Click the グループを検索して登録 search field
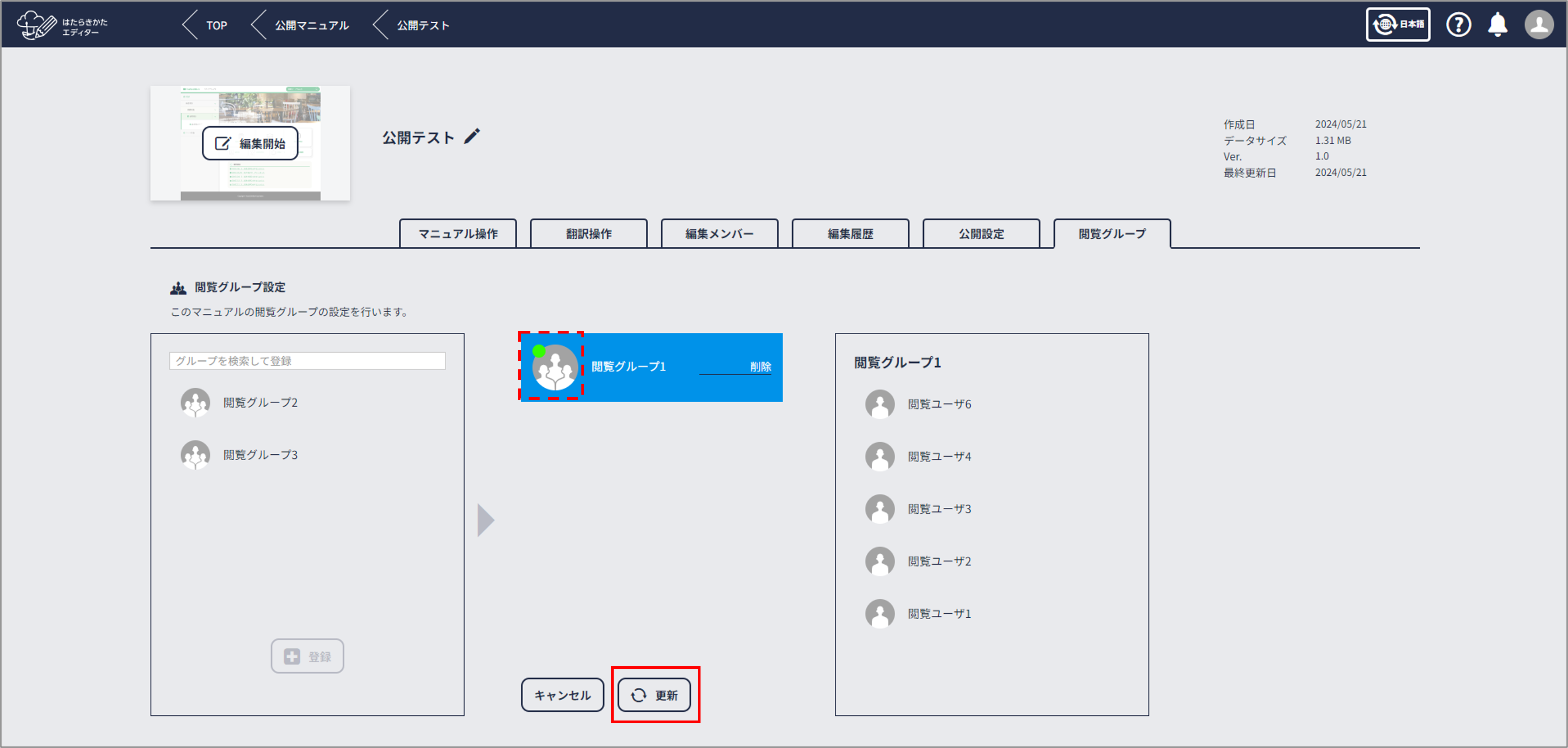This screenshot has height=748, width=1568. click(307, 361)
